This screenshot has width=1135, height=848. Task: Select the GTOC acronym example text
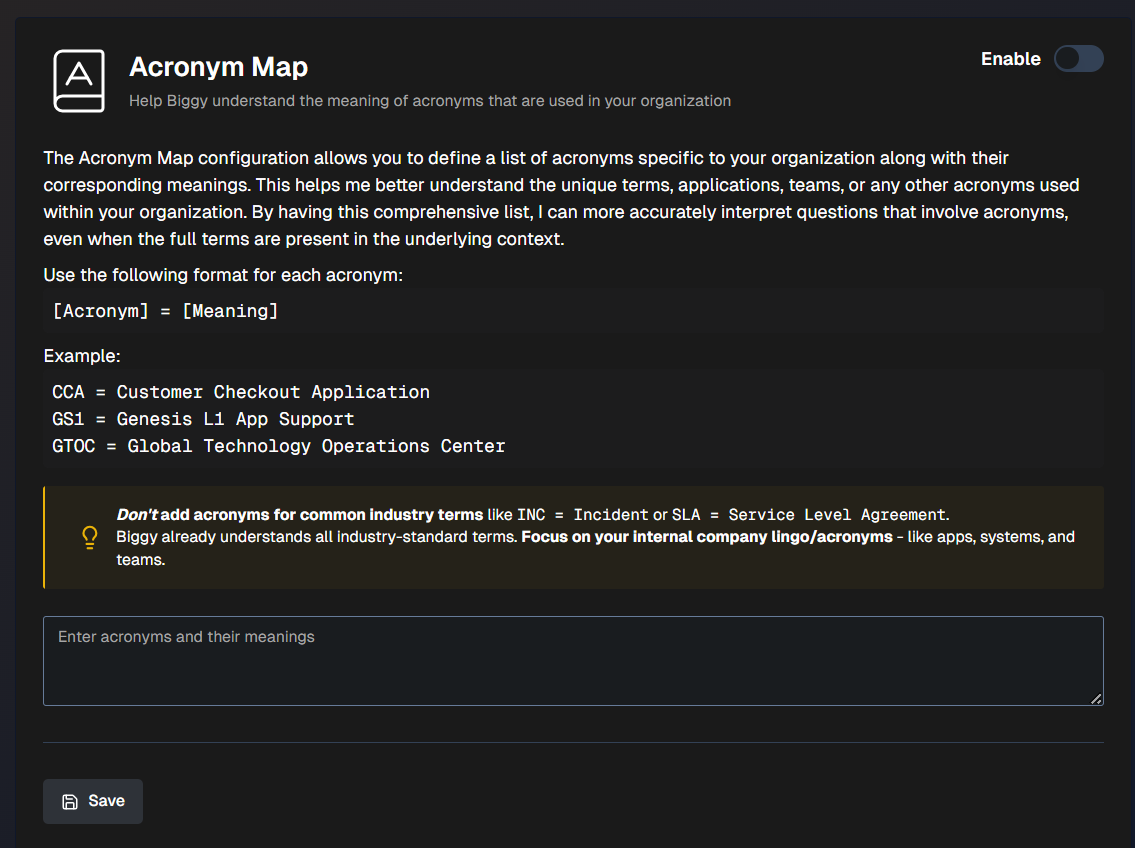point(277,445)
